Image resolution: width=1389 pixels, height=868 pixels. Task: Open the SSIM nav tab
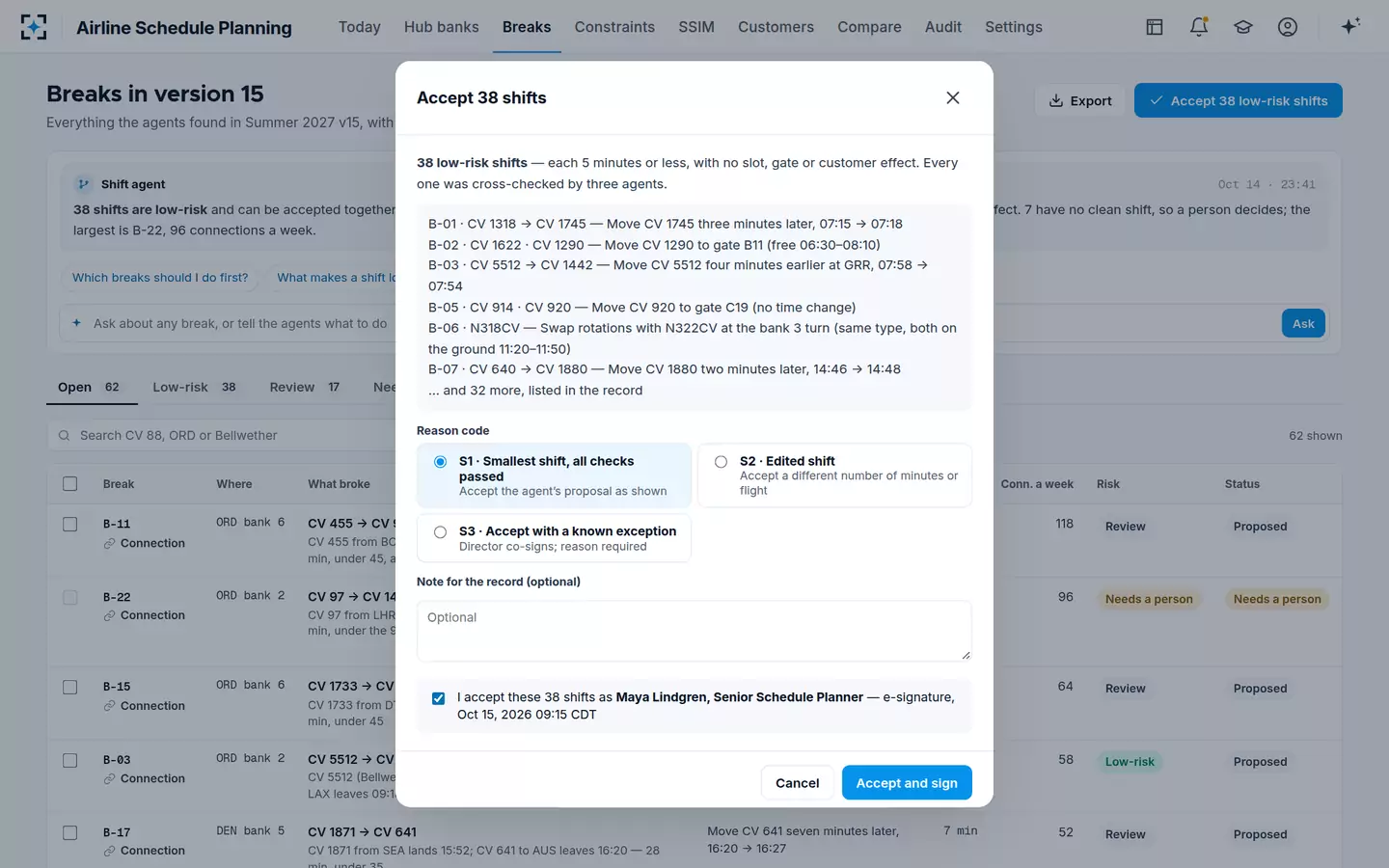pyautogui.click(x=696, y=27)
